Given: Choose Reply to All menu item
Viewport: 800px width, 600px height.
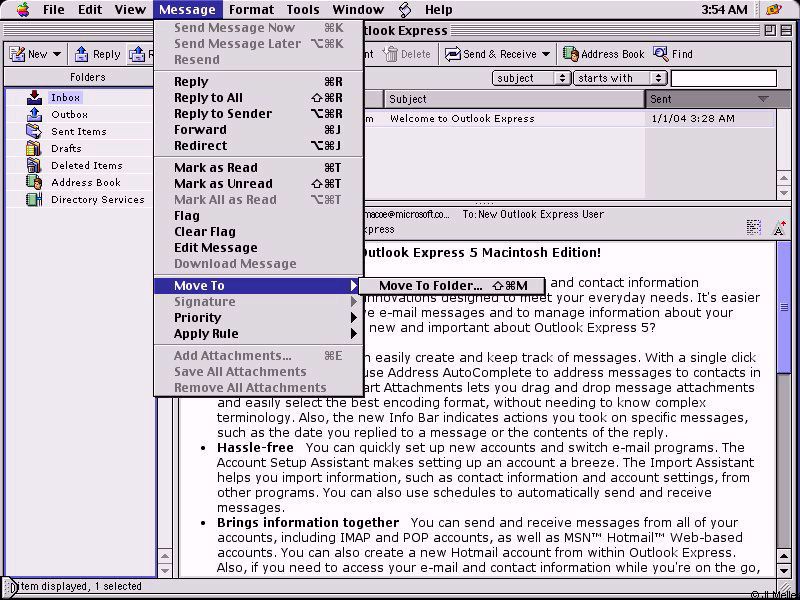Looking at the screenshot, I should pos(259,97).
